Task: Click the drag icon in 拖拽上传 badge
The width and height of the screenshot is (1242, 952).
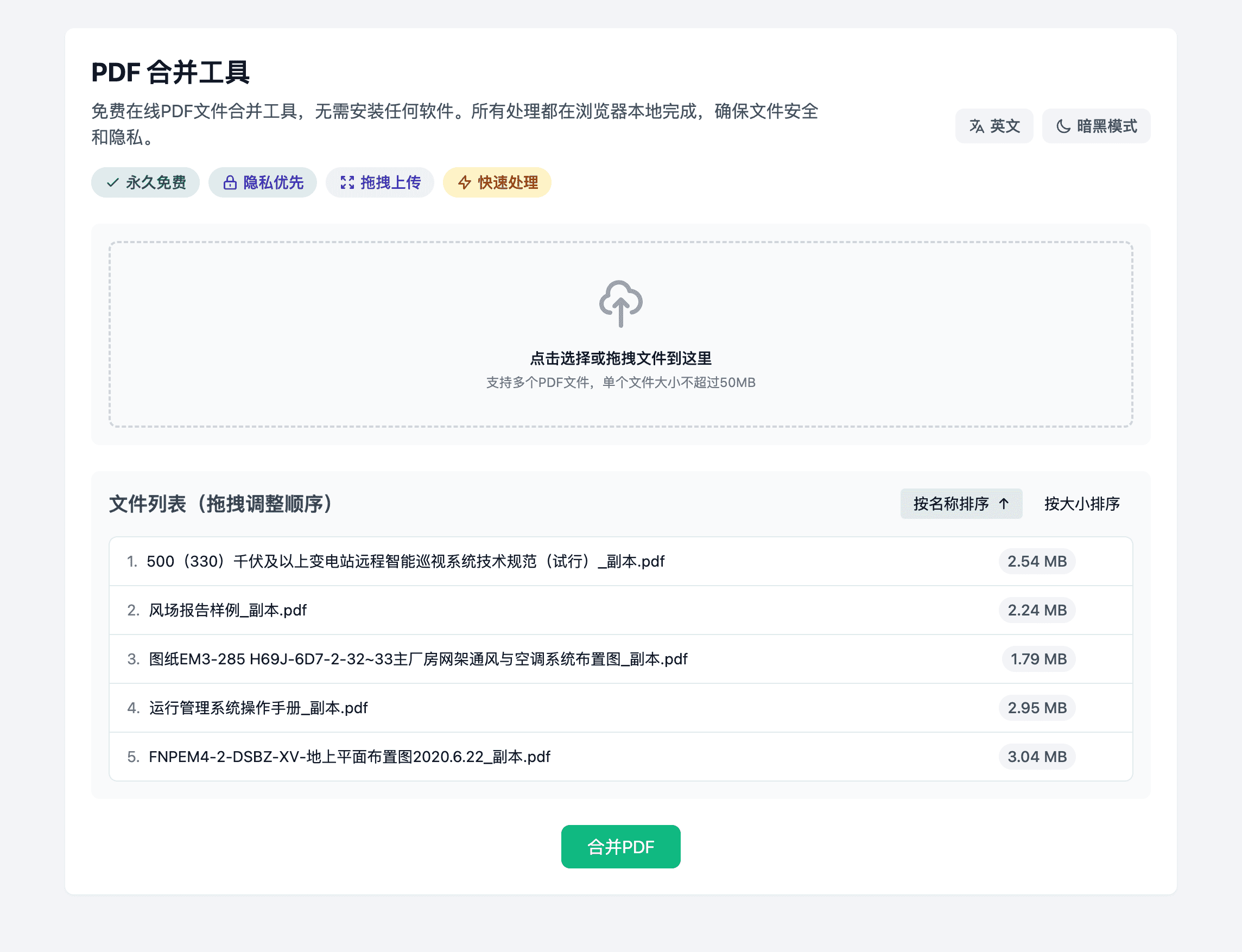Action: pyautogui.click(x=347, y=182)
